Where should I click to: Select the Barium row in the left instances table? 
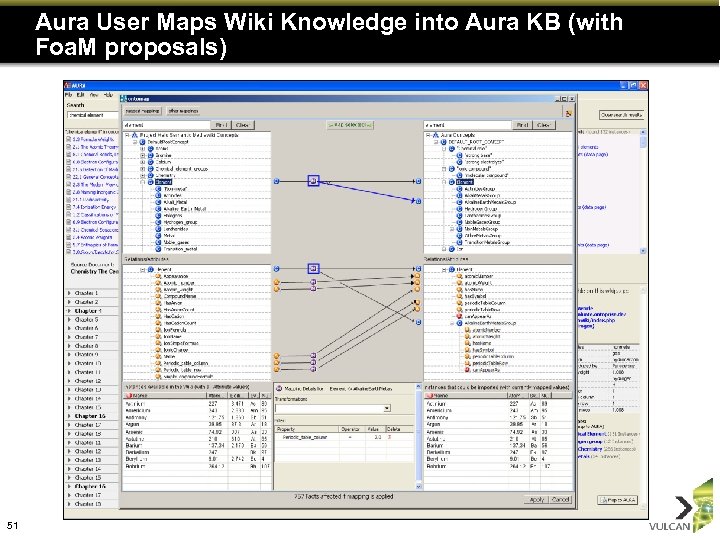pyautogui.click(x=197, y=445)
